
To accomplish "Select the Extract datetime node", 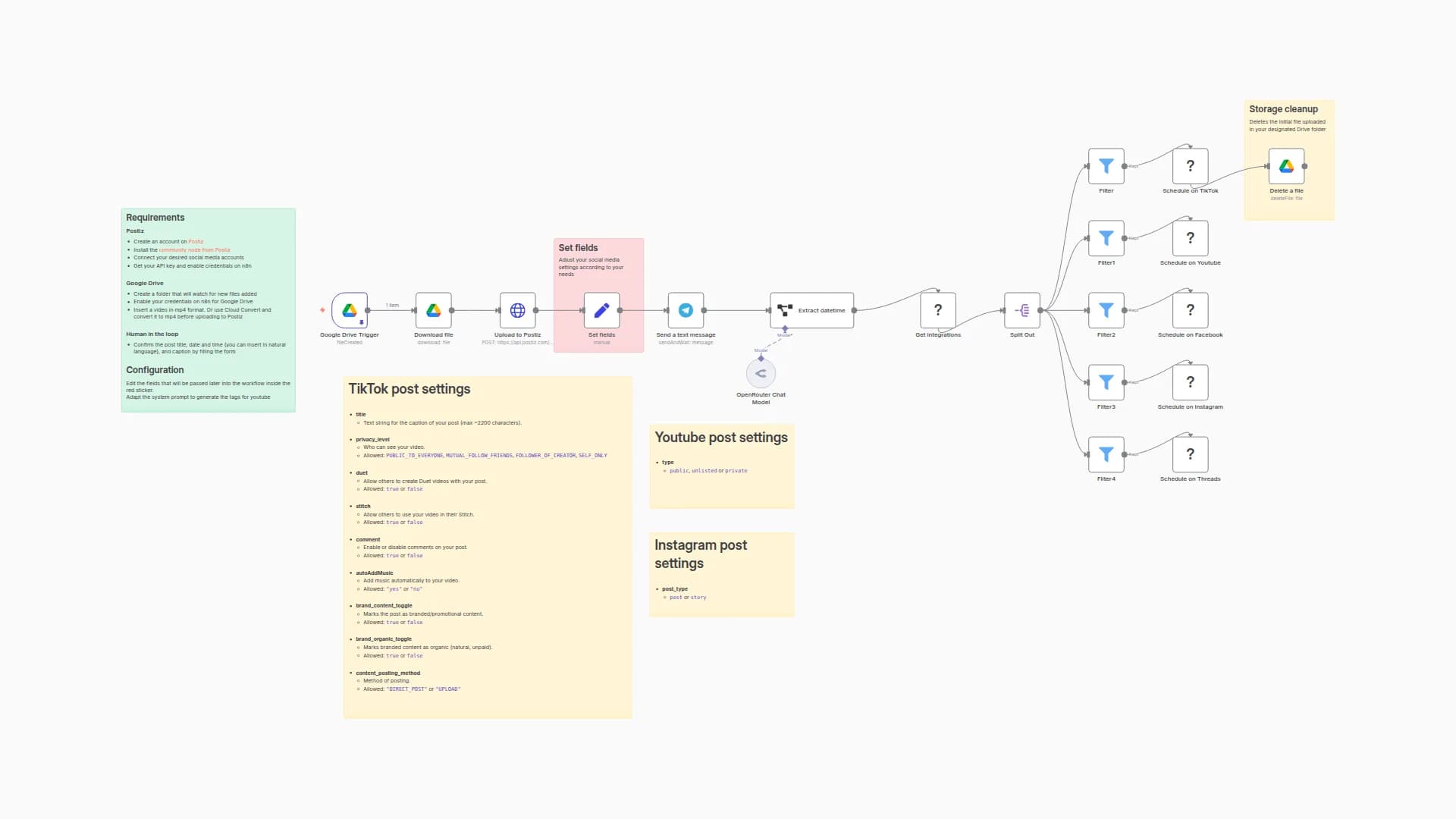I will 811,310.
